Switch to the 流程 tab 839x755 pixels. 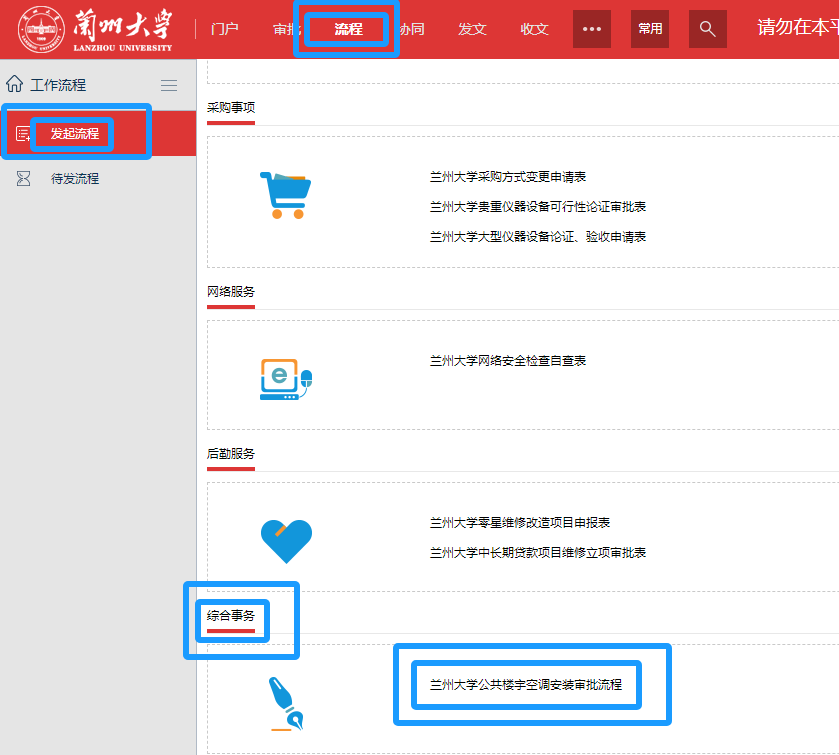click(348, 29)
